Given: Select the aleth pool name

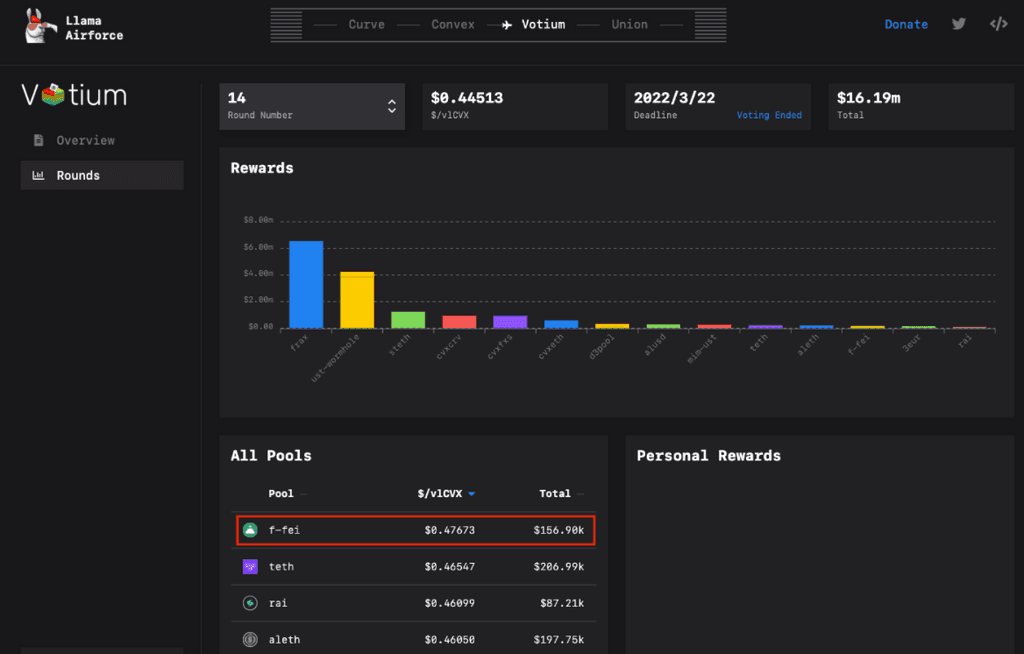Looking at the screenshot, I should (x=284, y=640).
